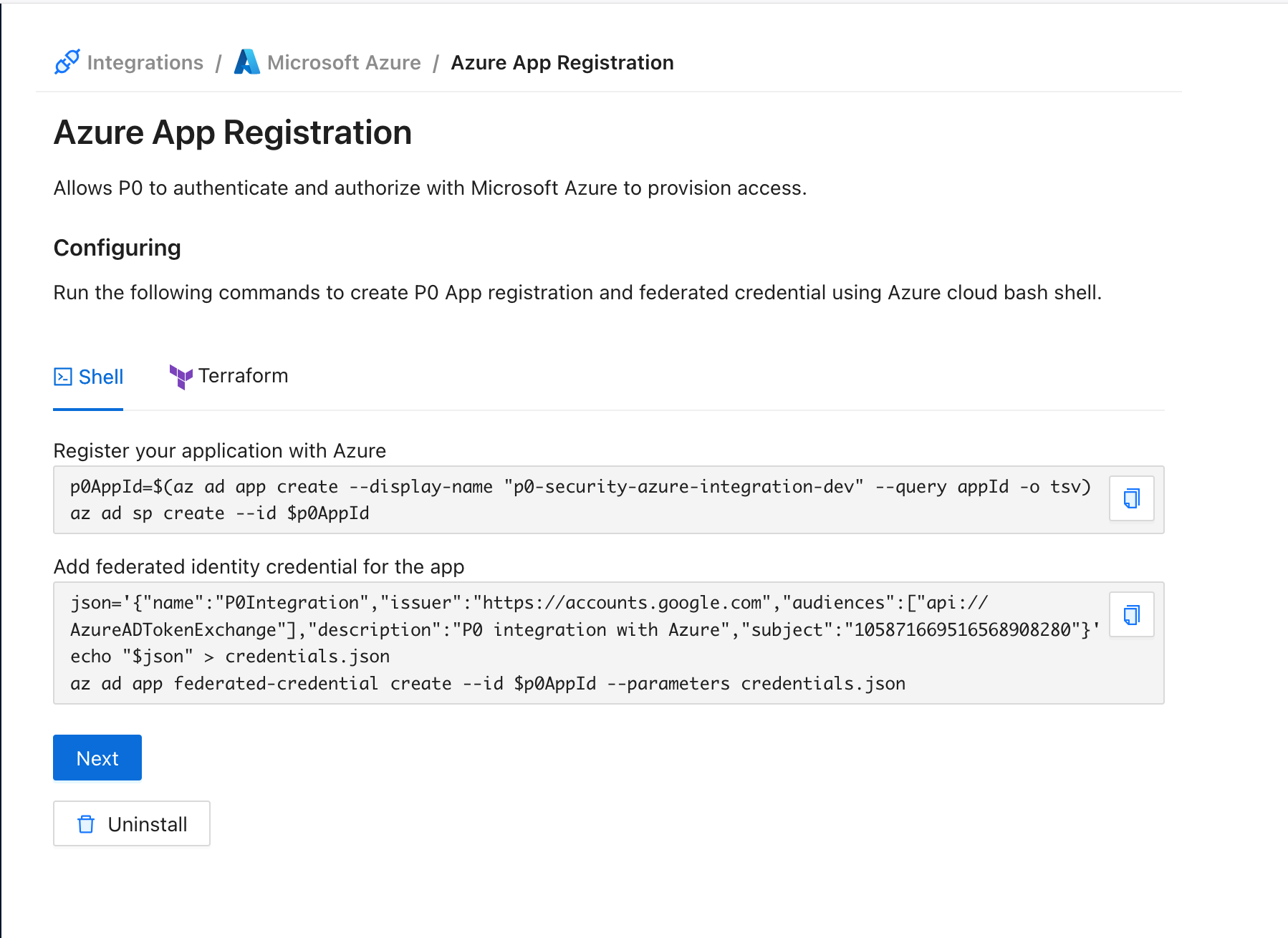Click the Terraform logo icon

click(181, 377)
